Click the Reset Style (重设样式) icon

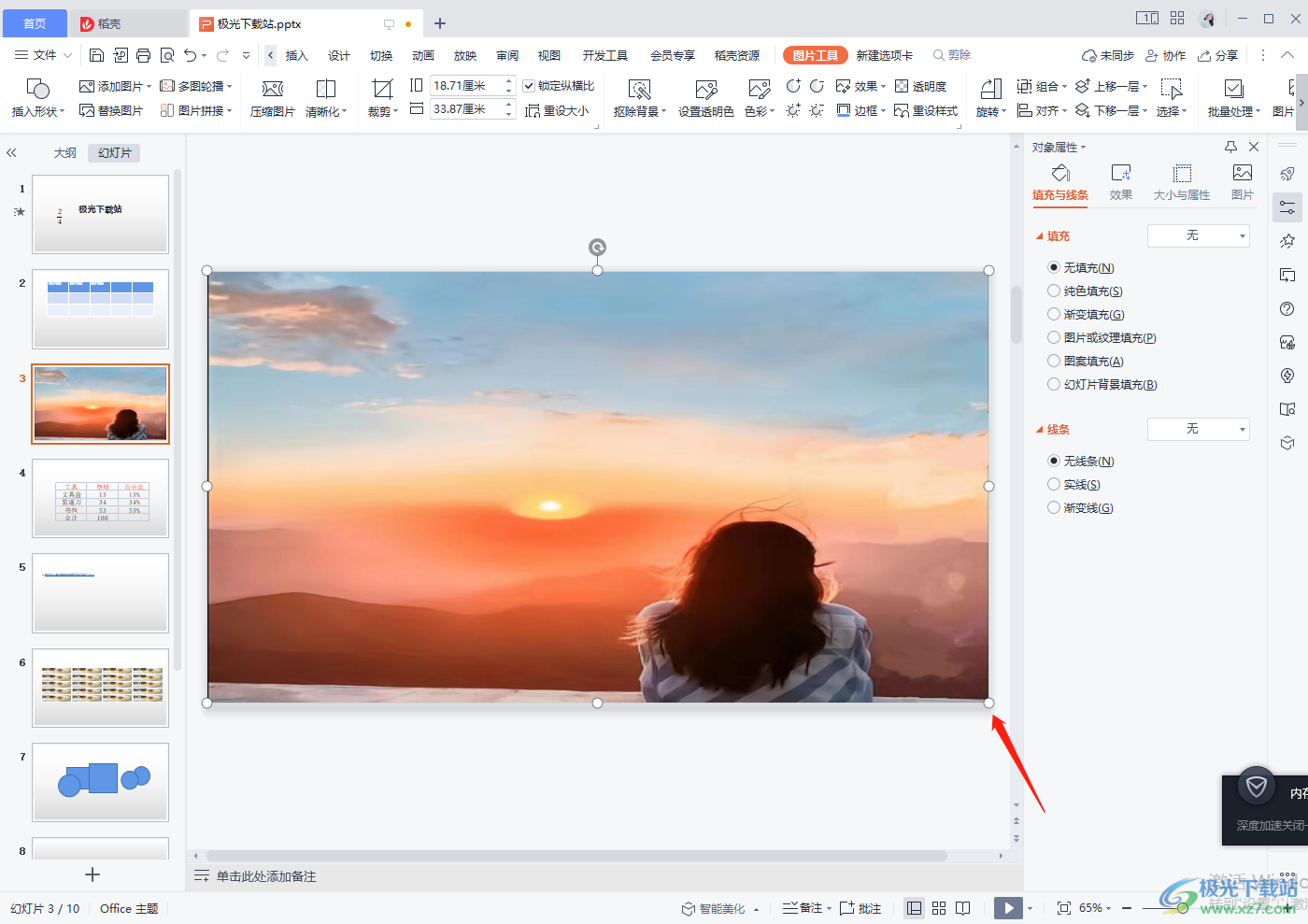tap(902, 110)
